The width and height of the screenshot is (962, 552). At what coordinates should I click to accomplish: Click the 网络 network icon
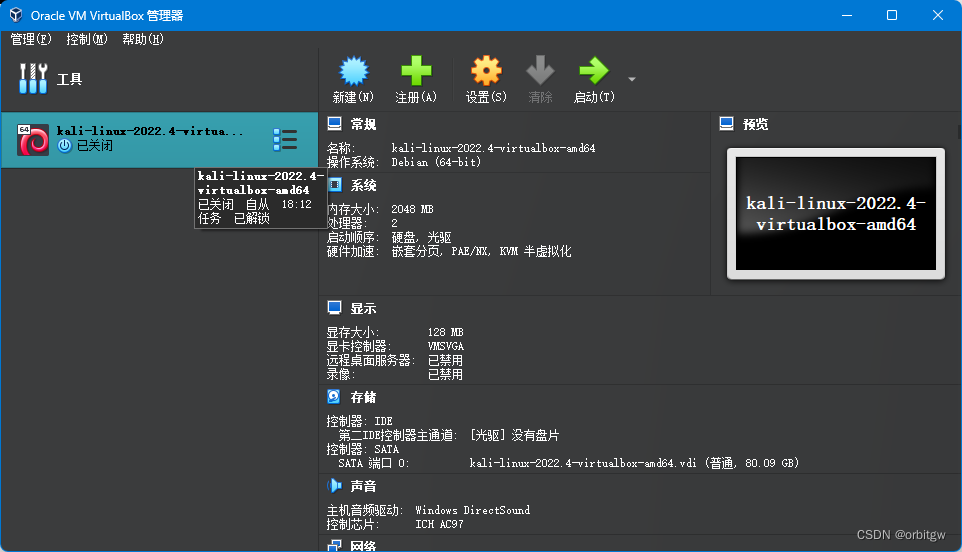tap(334, 545)
